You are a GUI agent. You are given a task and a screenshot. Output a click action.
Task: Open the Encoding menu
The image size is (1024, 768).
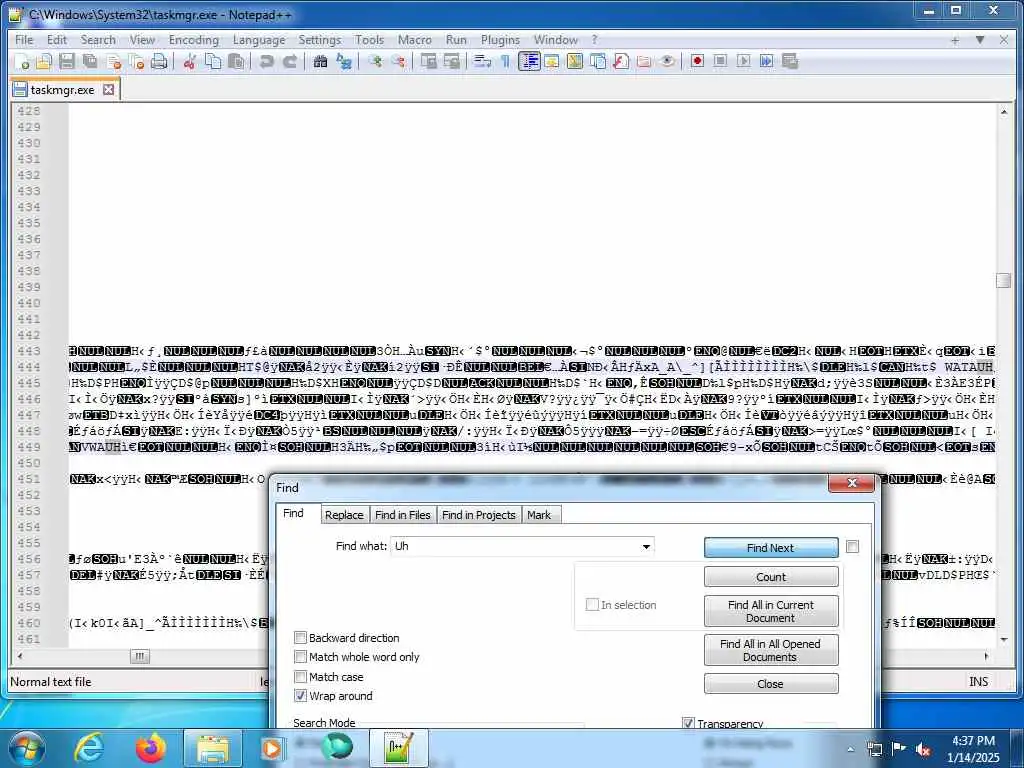pos(193,40)
